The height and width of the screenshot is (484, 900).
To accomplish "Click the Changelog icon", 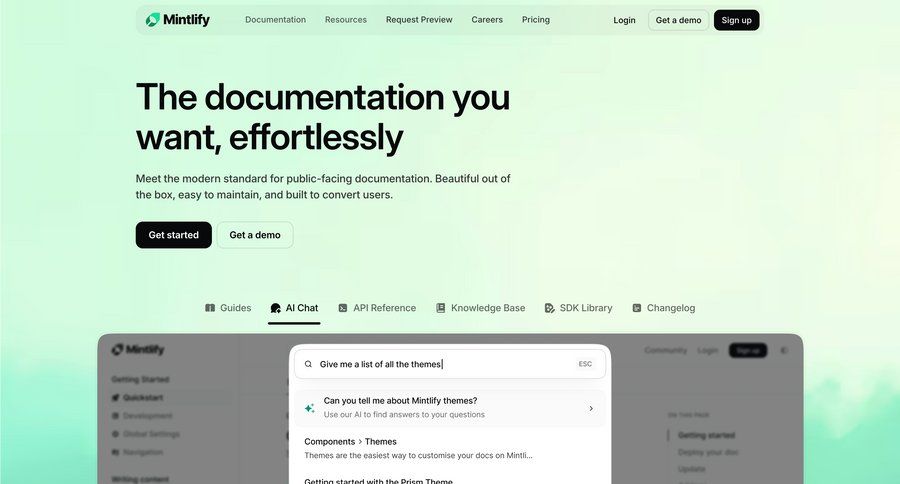I will (x=637, y=308).
